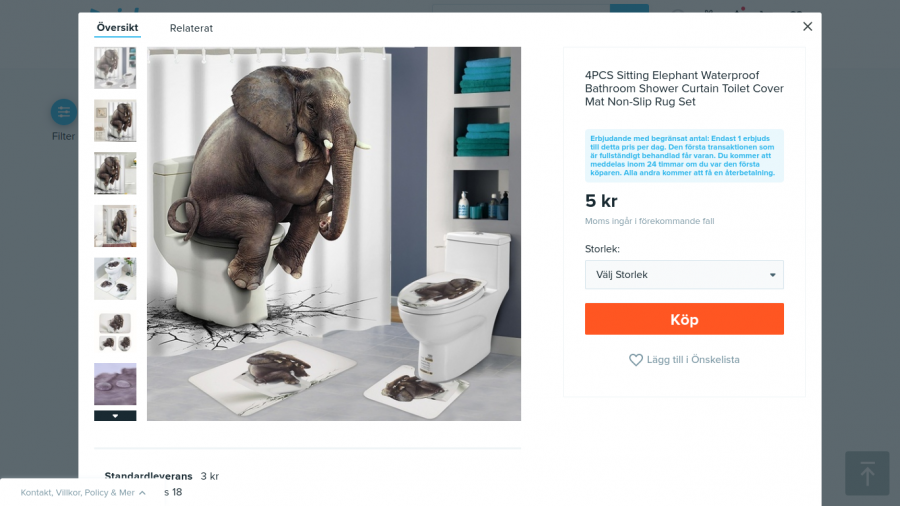Open the sixth thumbnail showing rug set pieces
The width and height of the screenshot is (900, 506).
[x=115, y=331]
